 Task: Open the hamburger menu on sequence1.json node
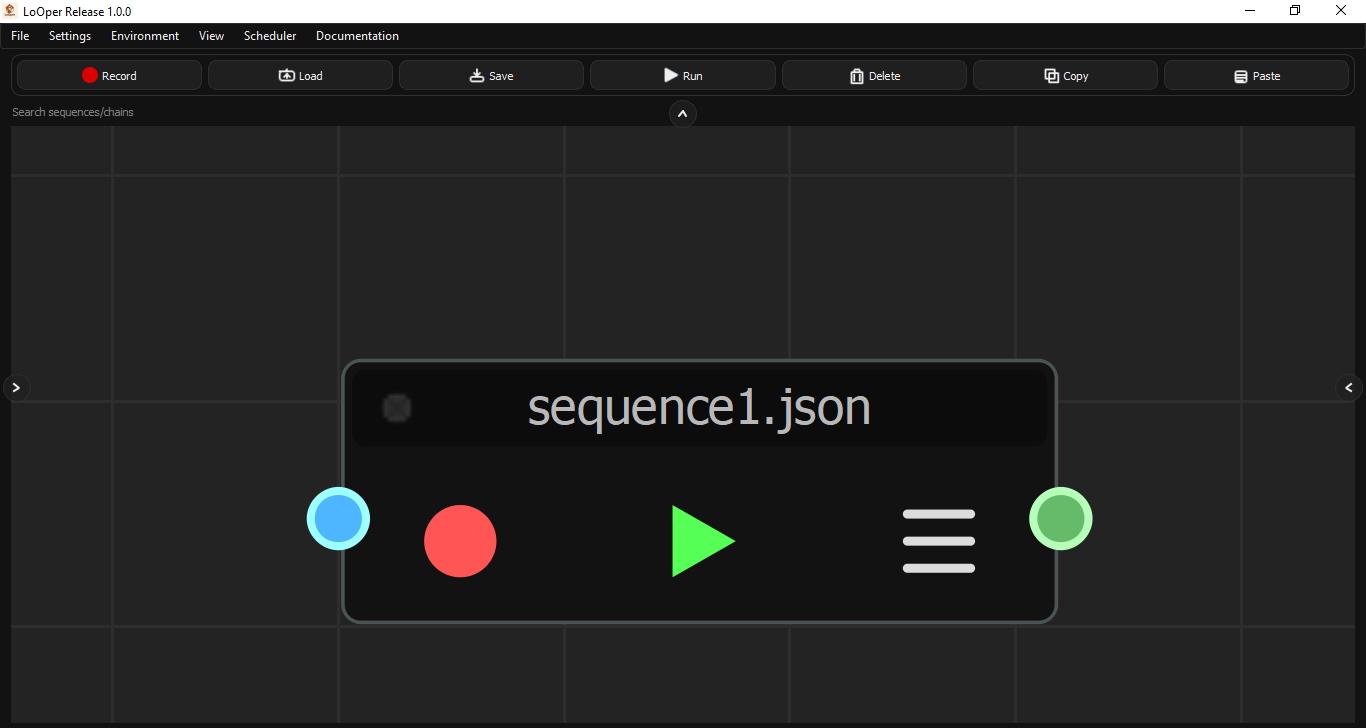pyautogui.click(x=938, y=541)
